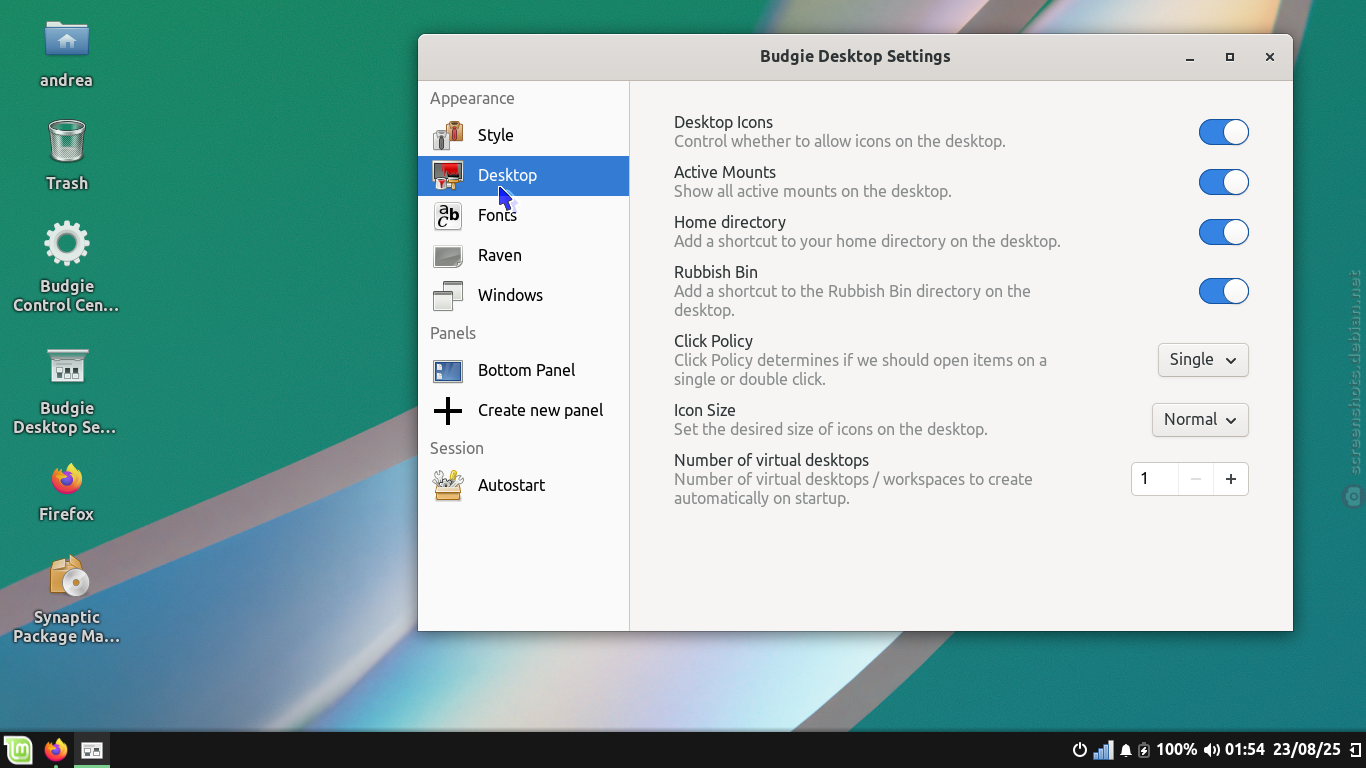Select Bottom Panel in sidebar

pyautogui.click(x=523, y=370)
